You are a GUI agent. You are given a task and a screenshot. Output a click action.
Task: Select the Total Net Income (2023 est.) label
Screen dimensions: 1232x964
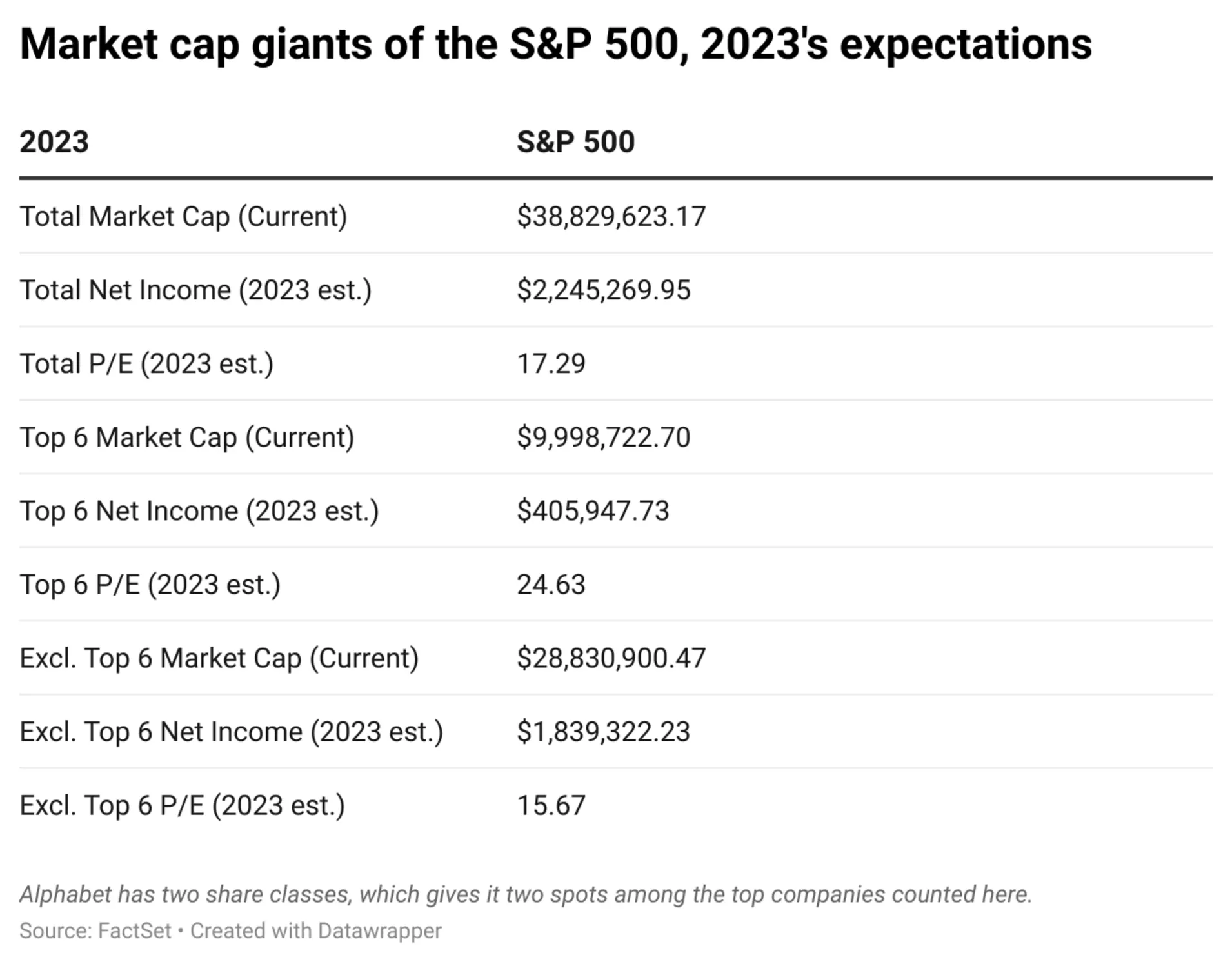(x=195, y=290)
